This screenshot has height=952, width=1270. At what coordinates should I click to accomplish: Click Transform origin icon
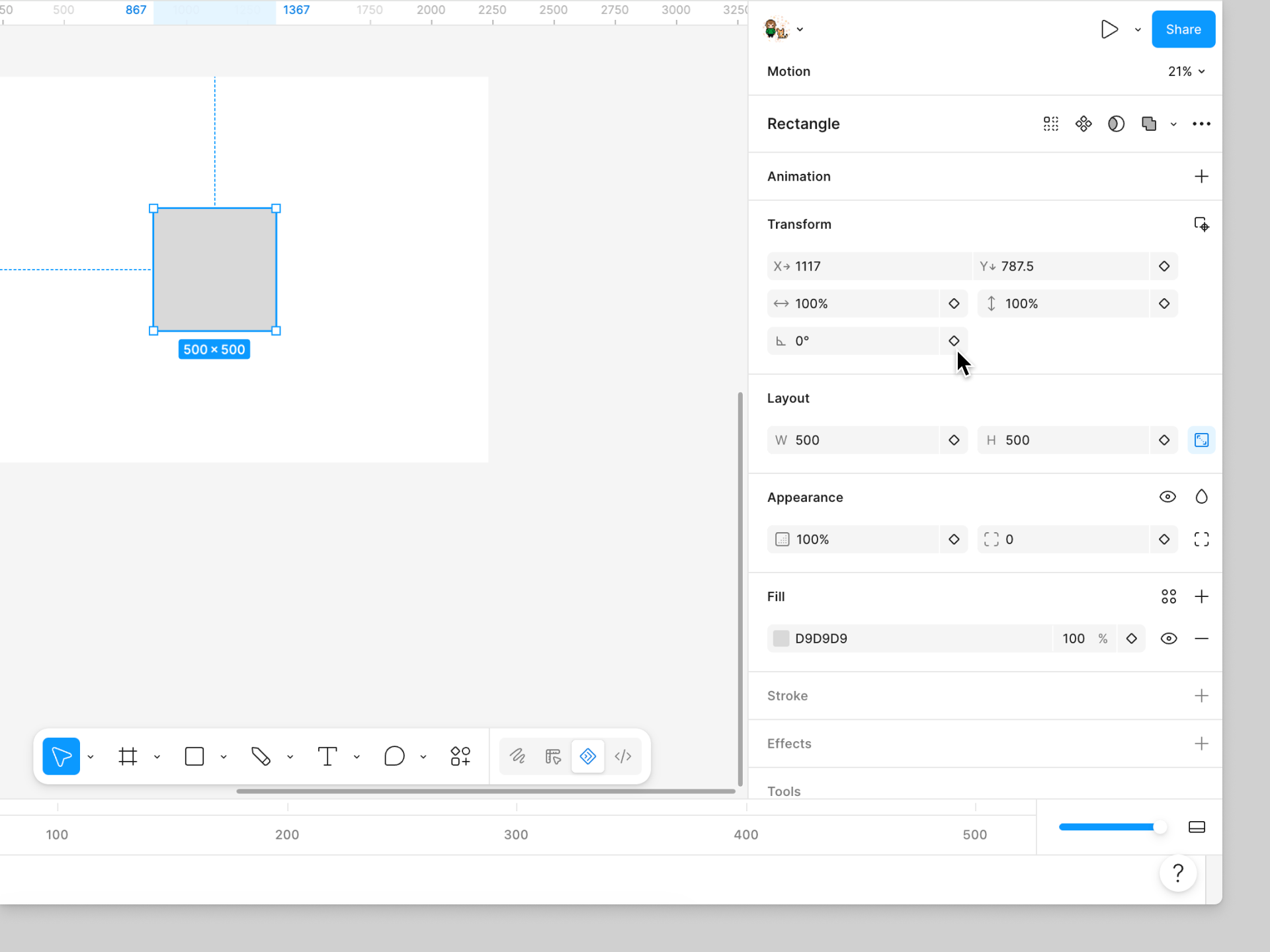point(1201,225)
